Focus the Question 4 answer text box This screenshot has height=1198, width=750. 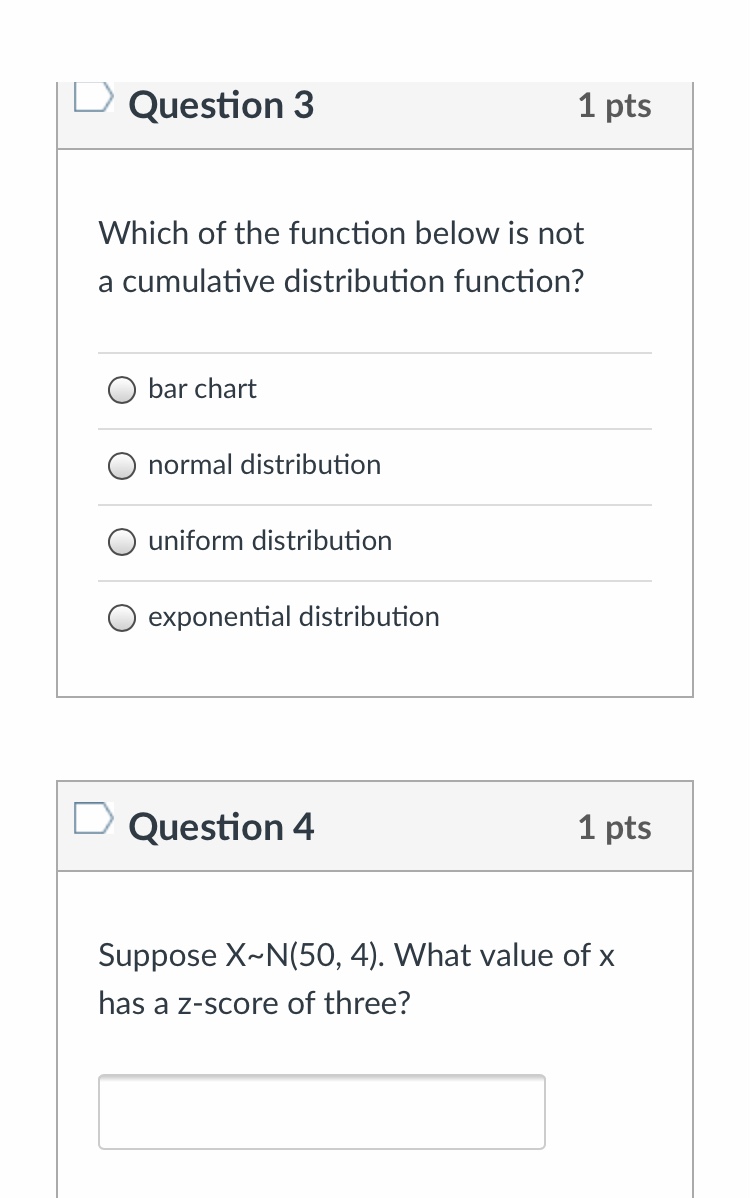coord(321,1111)
